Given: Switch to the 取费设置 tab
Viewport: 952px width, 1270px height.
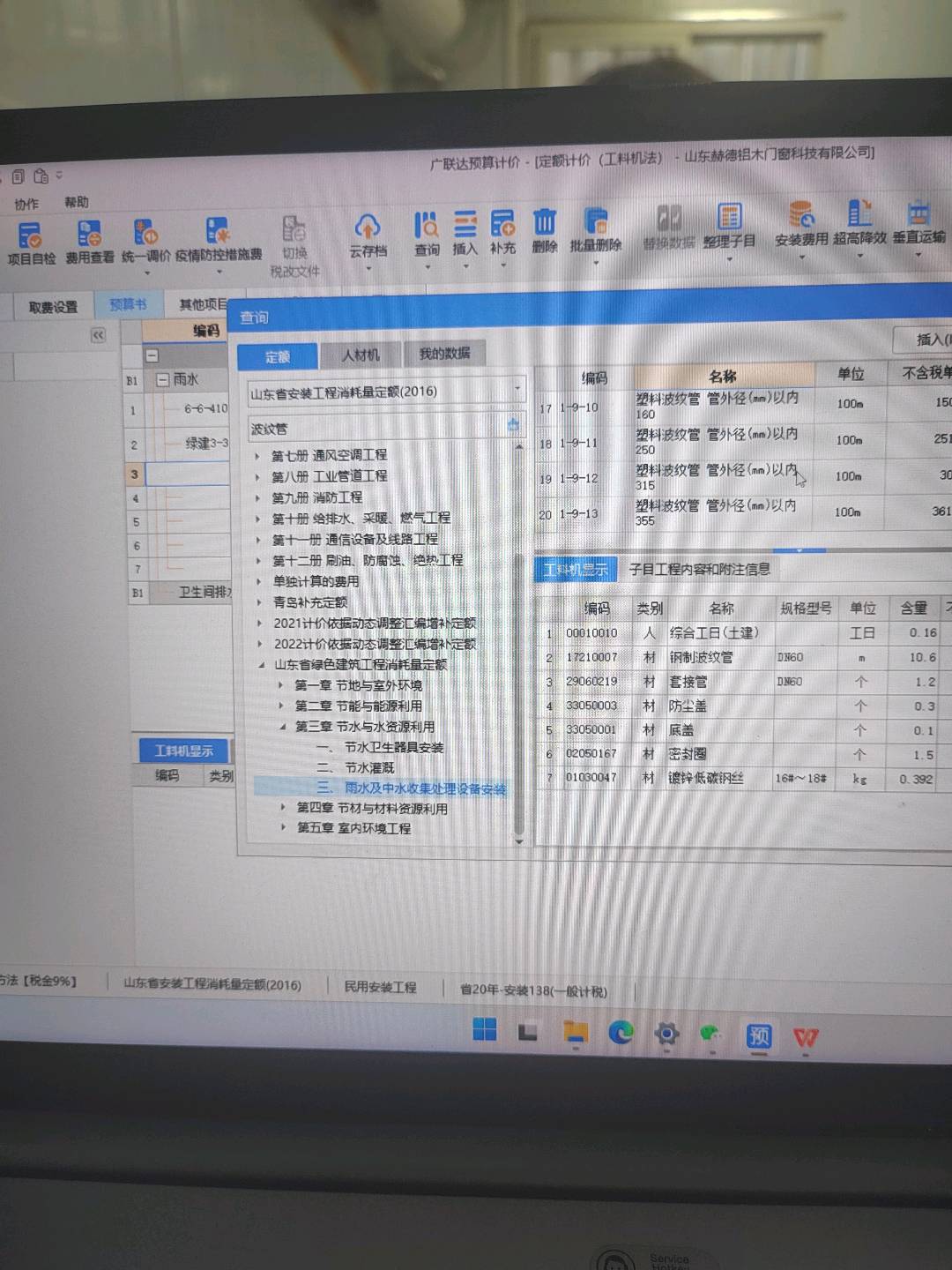Looking at the screenshot, I should click(53, 307).
